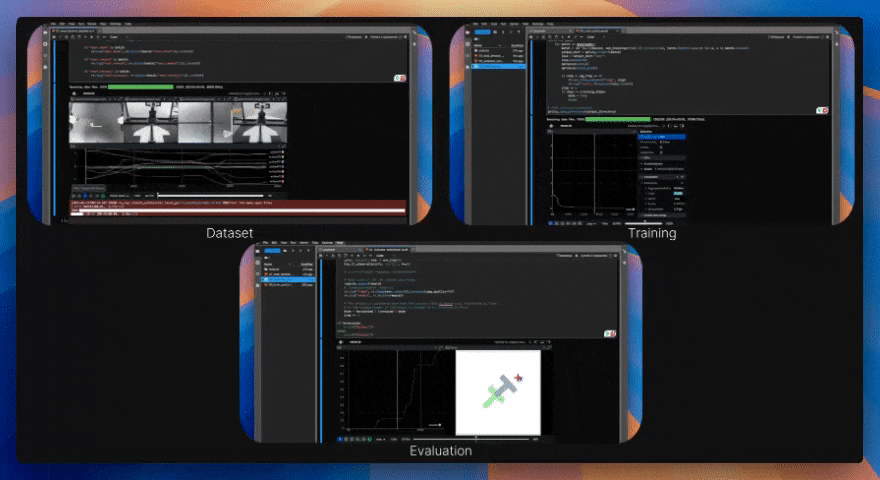The width and height of the screenshot is (880, 480).
Task: Toggle the green-red pill switch in Training notebook cell
Action: click(822, 111)
